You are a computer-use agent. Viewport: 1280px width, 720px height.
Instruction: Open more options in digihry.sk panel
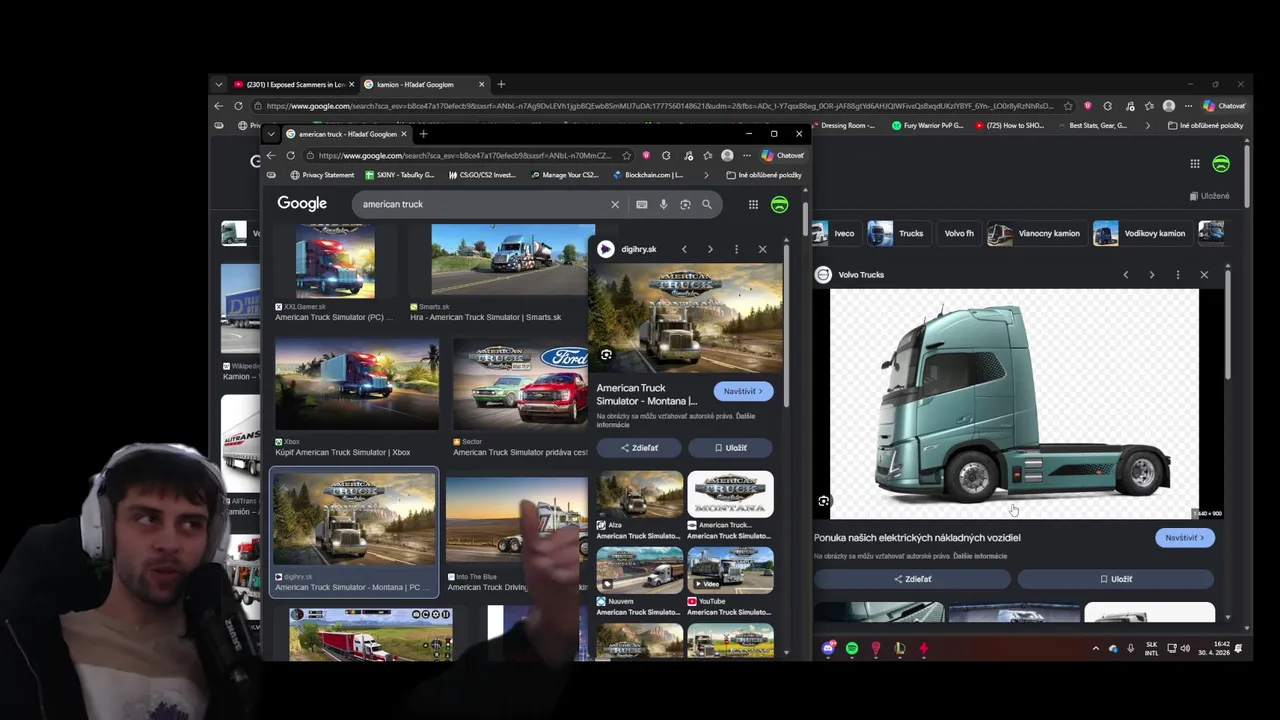736,249
